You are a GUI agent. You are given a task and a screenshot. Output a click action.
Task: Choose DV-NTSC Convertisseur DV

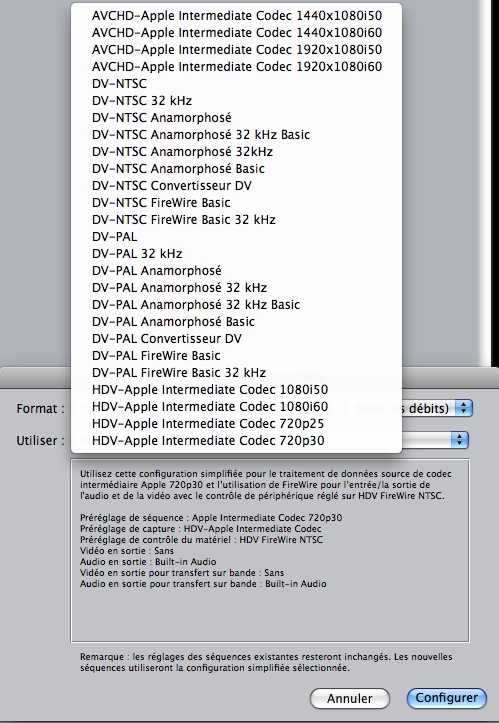click(x=237, y=185)
